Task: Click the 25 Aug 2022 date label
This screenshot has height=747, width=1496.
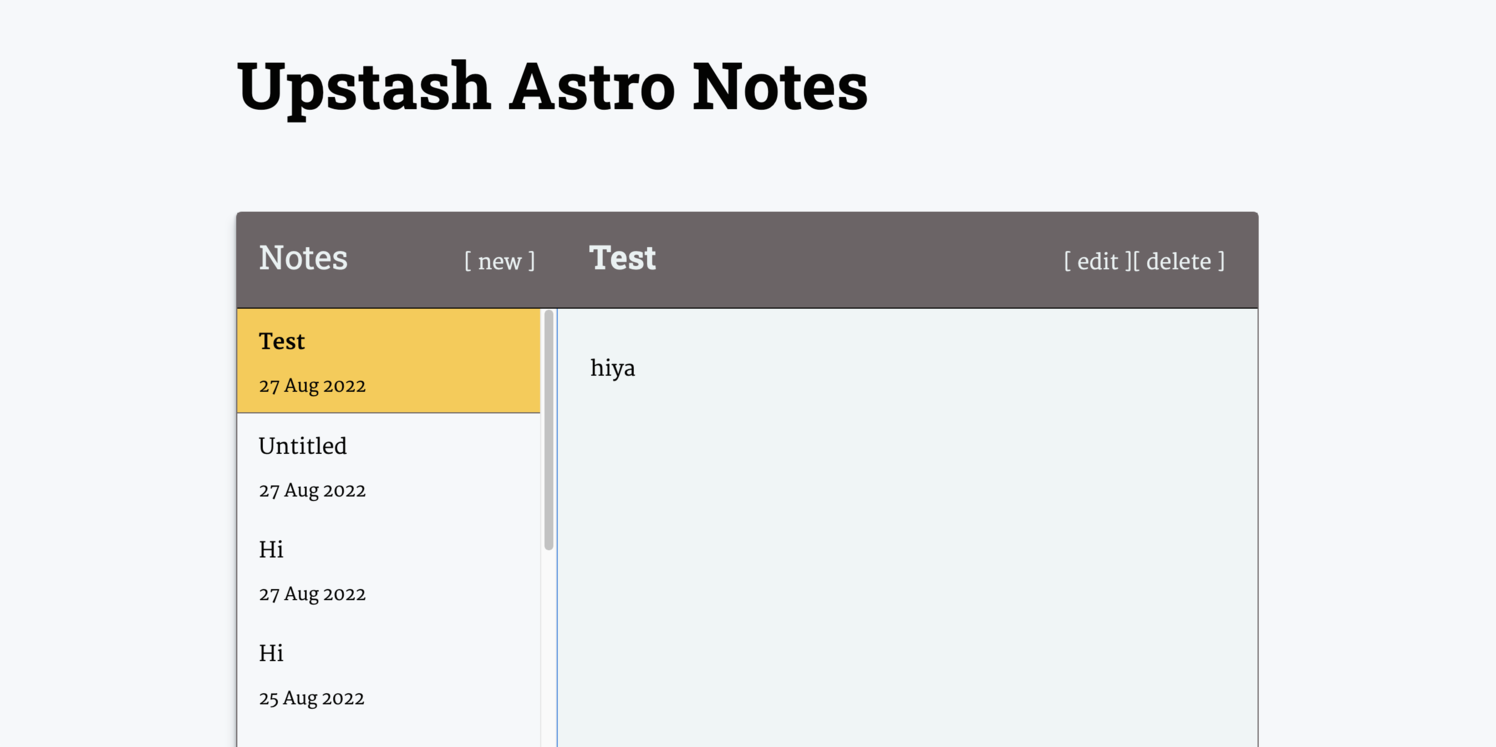Action: coord(312,698)
